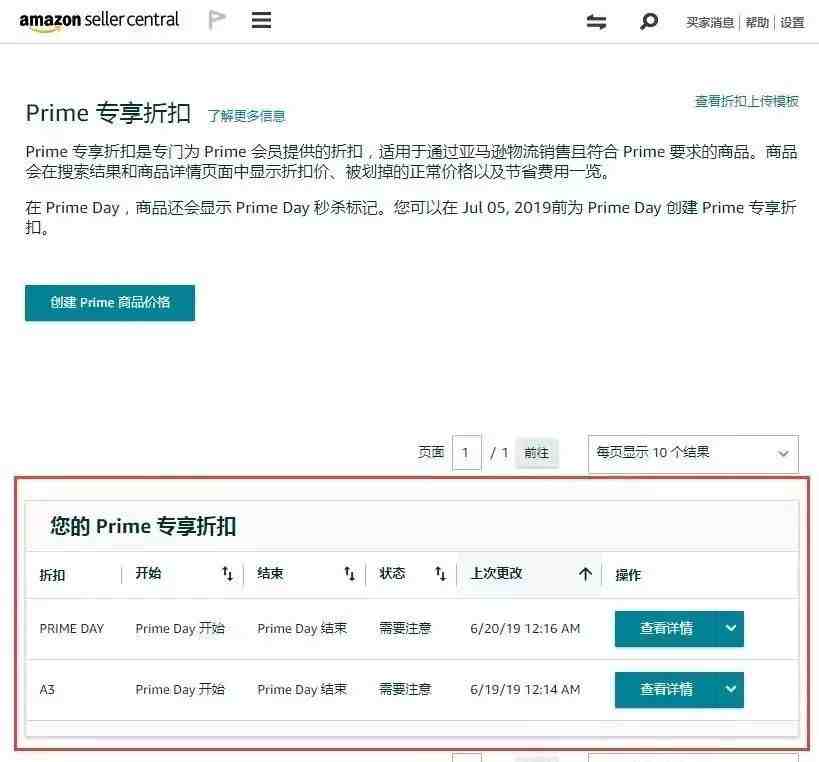
Task: Sort by 上次更改 up arrow
Action: 586,574
